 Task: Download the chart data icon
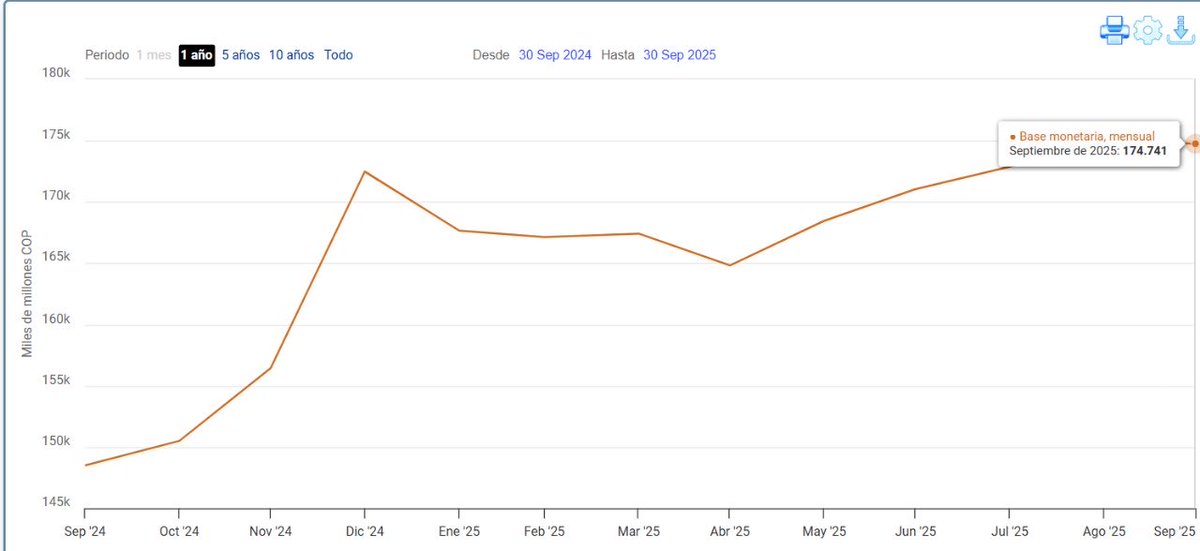click(1181, 30)
